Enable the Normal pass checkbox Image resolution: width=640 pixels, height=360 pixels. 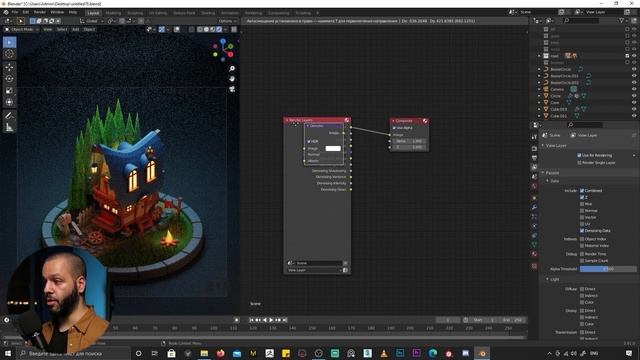[x=582, y=211]
